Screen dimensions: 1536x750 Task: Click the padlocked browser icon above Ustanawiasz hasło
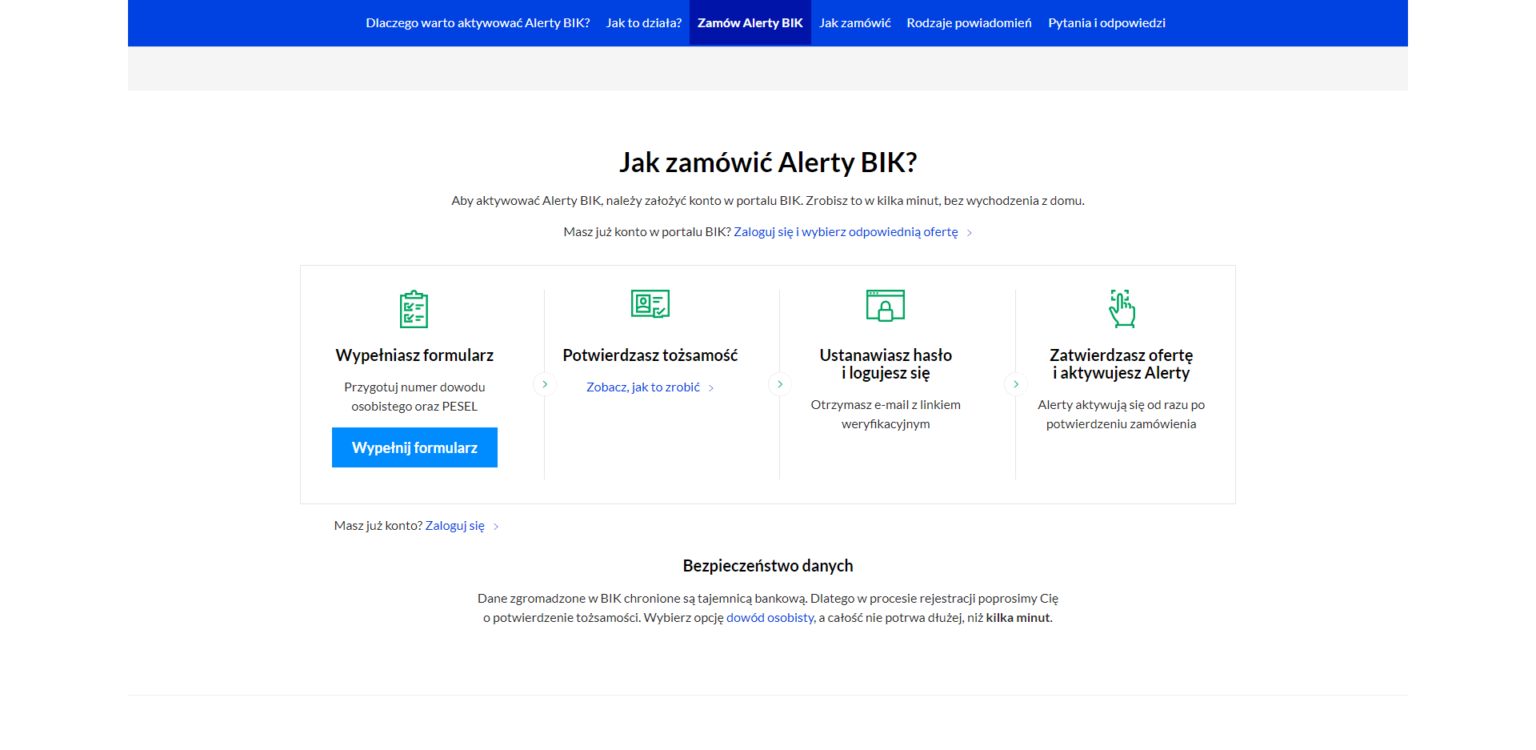coord(886,305)
